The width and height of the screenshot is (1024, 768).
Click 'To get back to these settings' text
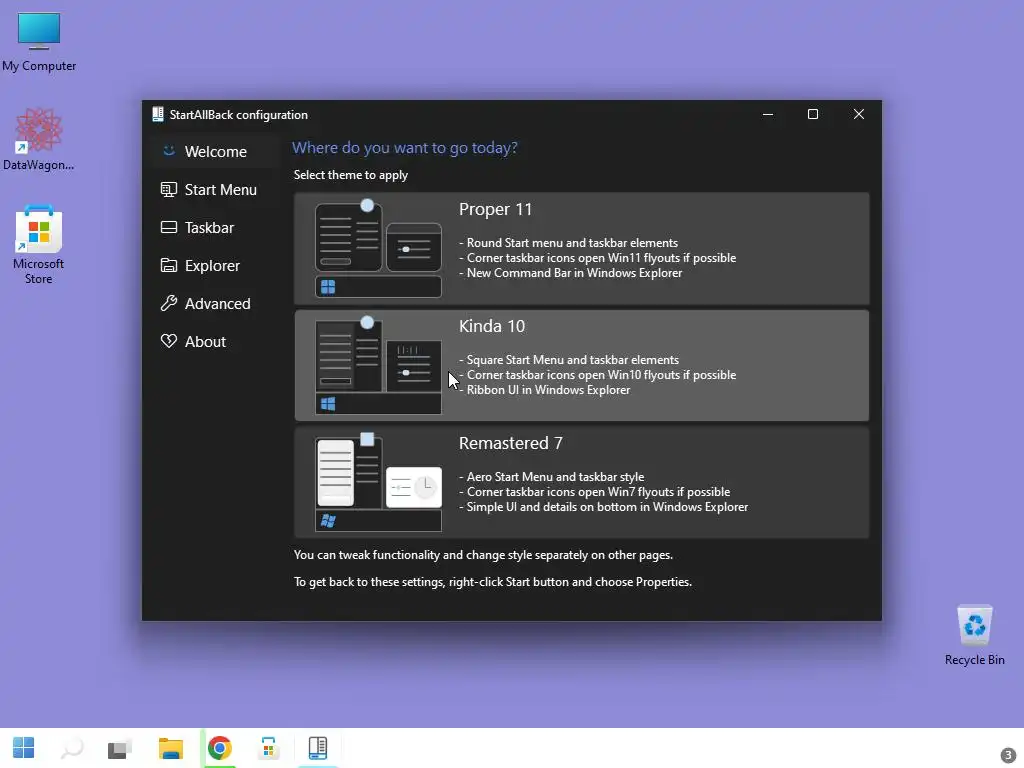492,582
